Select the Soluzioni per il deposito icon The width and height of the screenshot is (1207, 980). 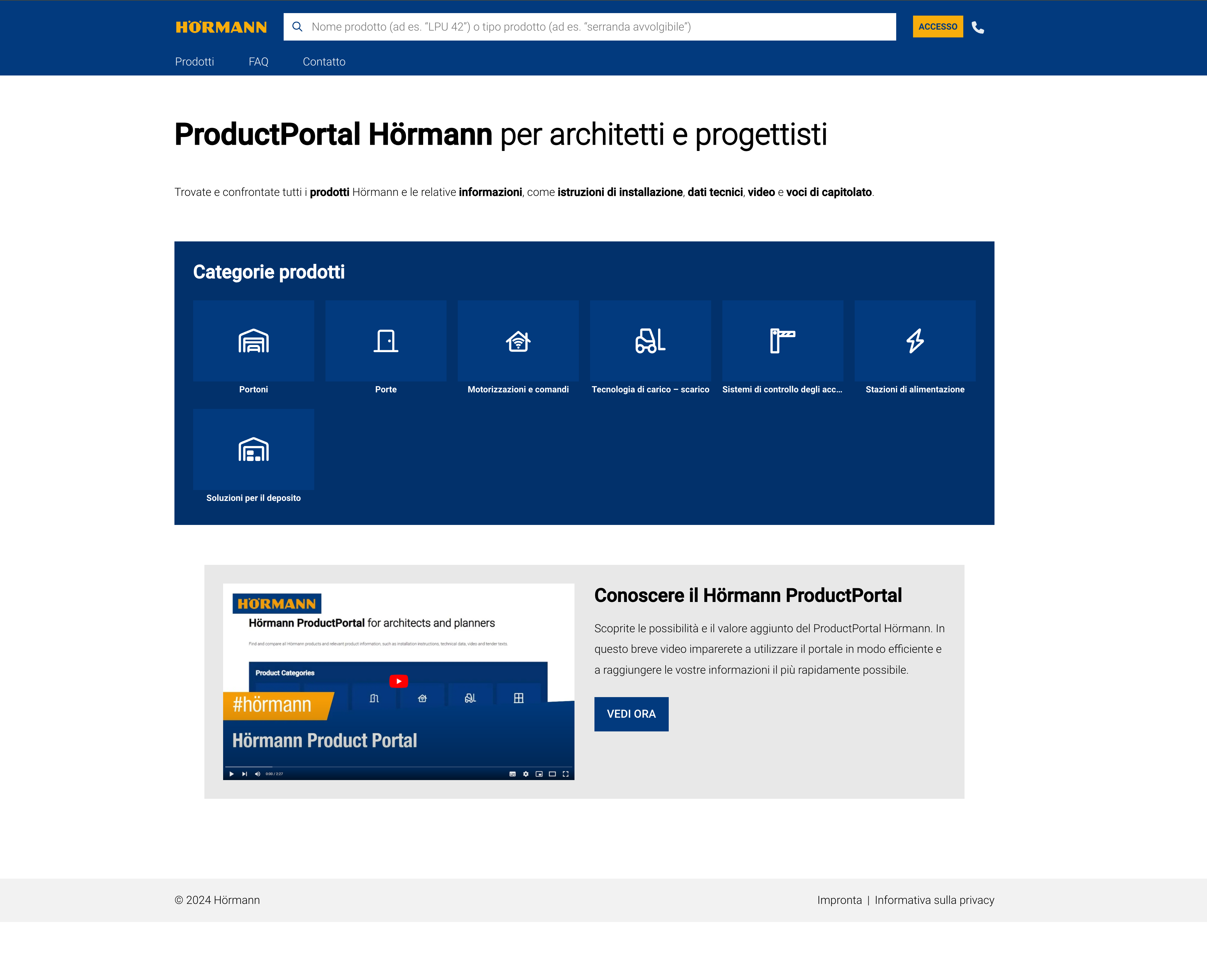(x=254, y=449)
